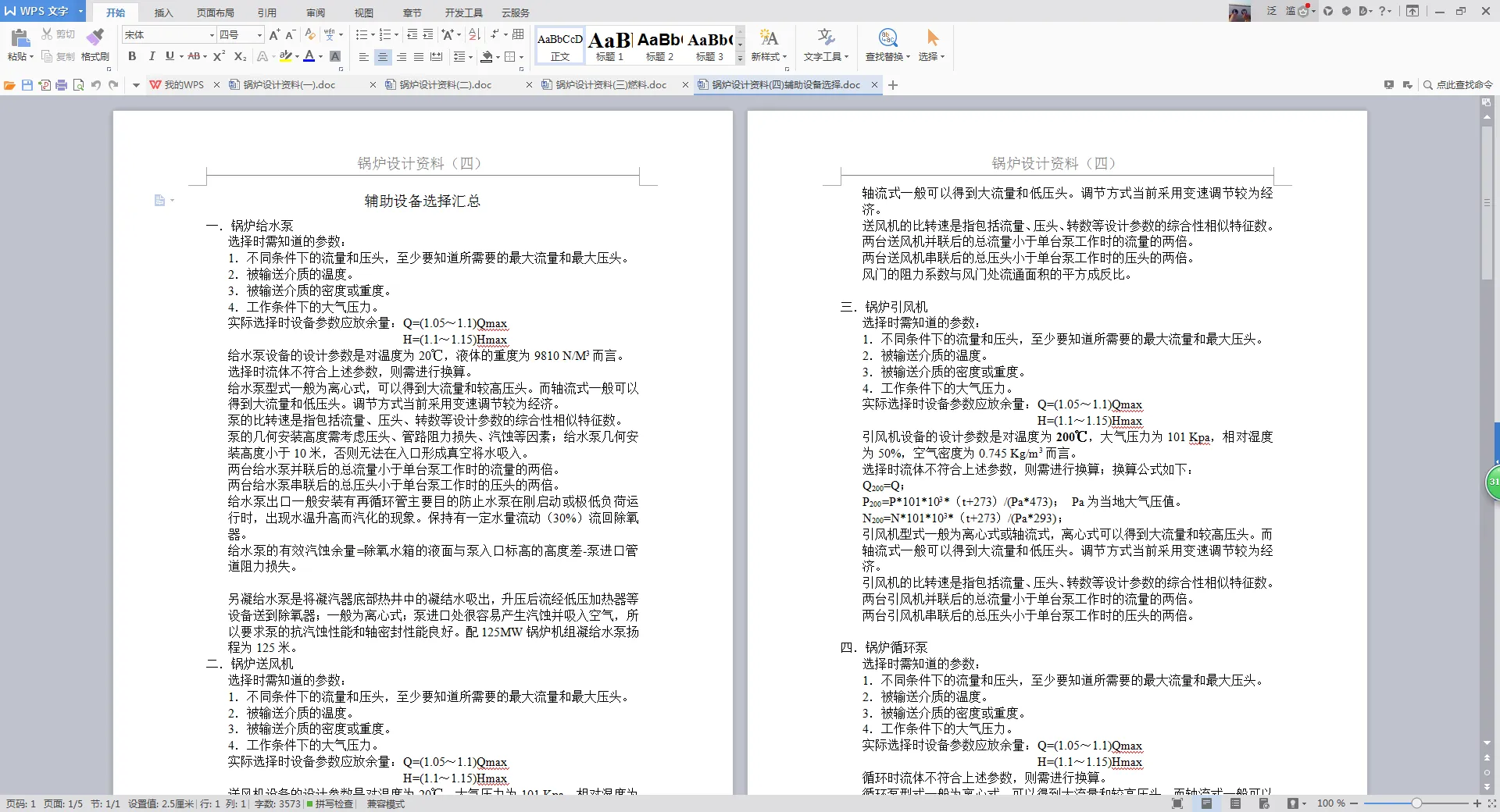Click the insert table grid icon
The height and width of the screenshot is (812, 1500).
518,34
